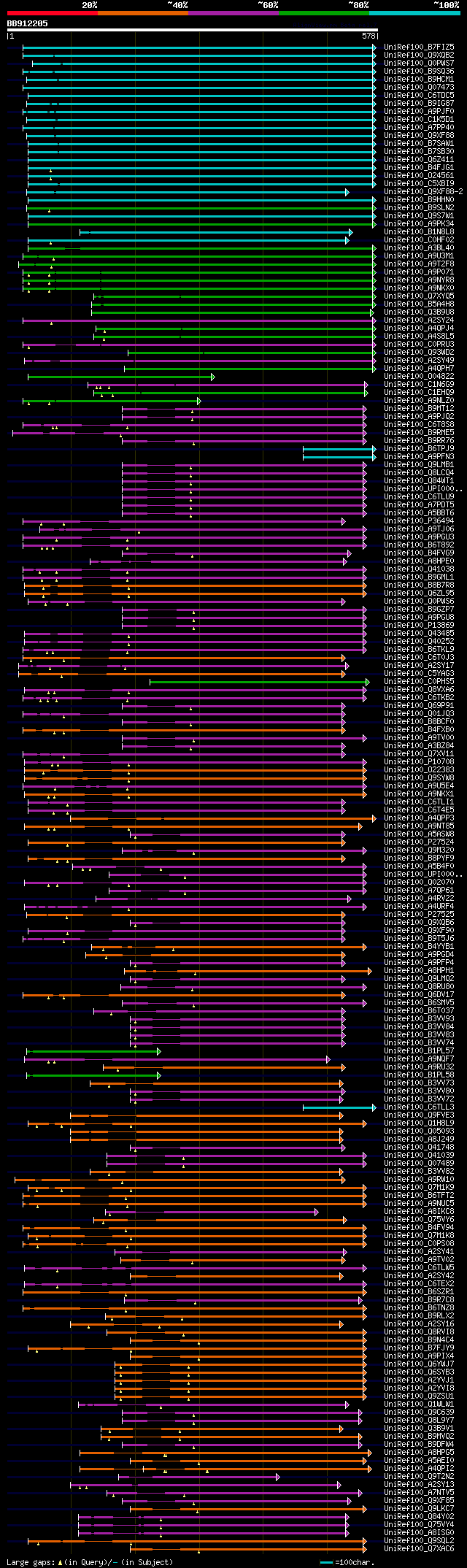This screenshot has width=467, height=1568.
Task: Select label UniRef100_A9NLZ0
Action: 419,400
